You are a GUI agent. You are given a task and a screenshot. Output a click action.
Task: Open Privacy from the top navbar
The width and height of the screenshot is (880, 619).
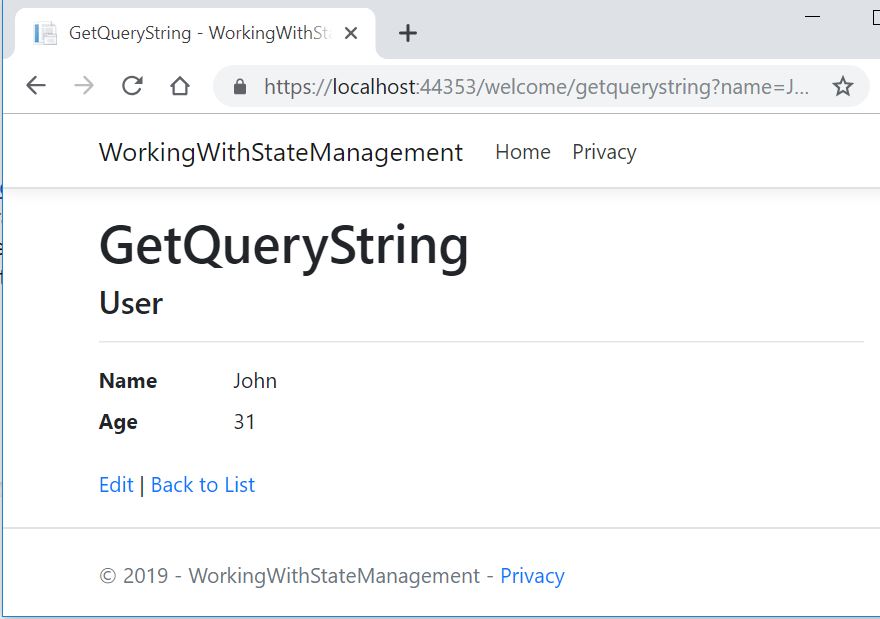click(604, 152)
